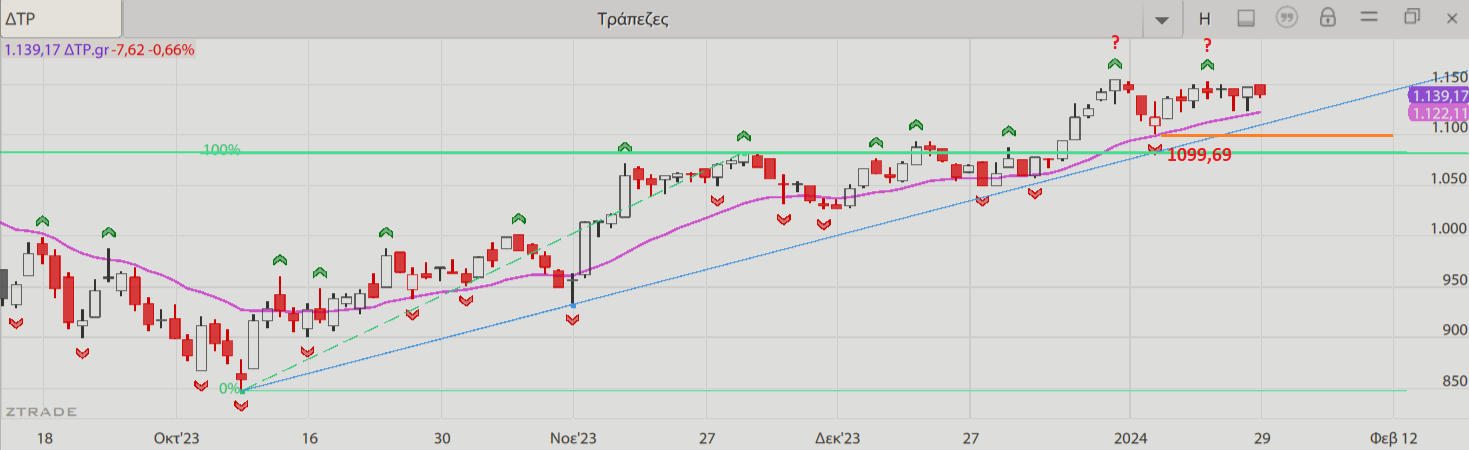Click the ΔTP symbol input field
The width and height of the screenshot is (1469, 450).
pos(60,18)
